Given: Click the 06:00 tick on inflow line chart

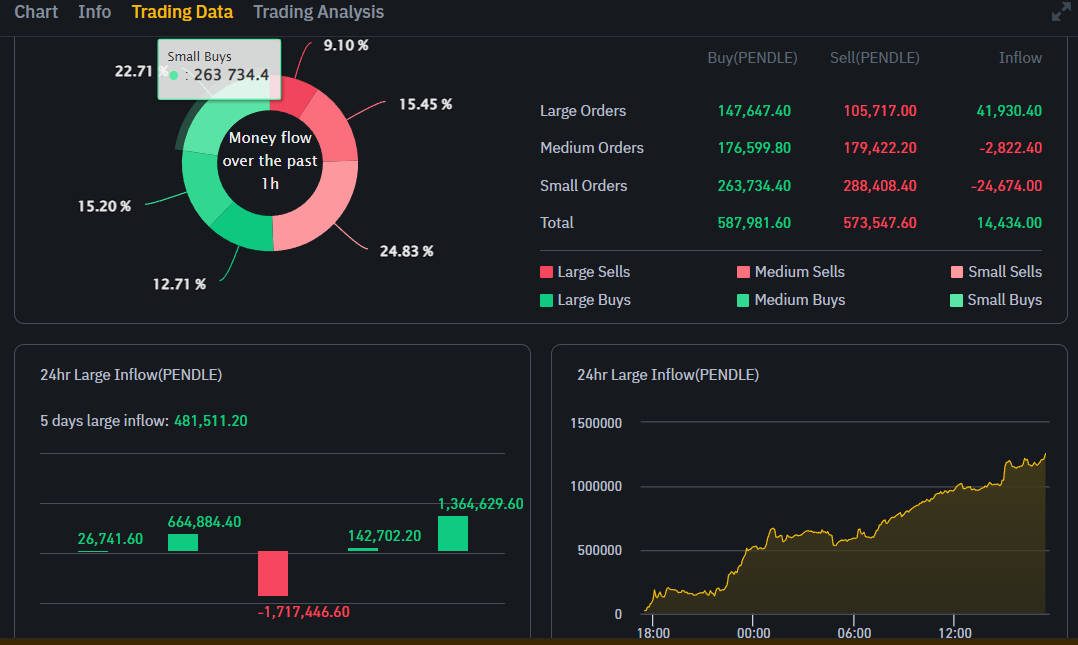Looking at the screenshot, I should pyautogui.click(x=855, y=633).
